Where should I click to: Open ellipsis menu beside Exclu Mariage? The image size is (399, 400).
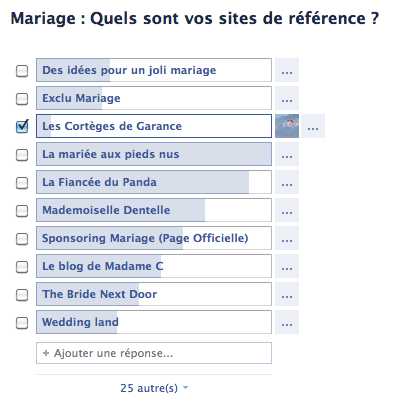click(x=287, y=98)
